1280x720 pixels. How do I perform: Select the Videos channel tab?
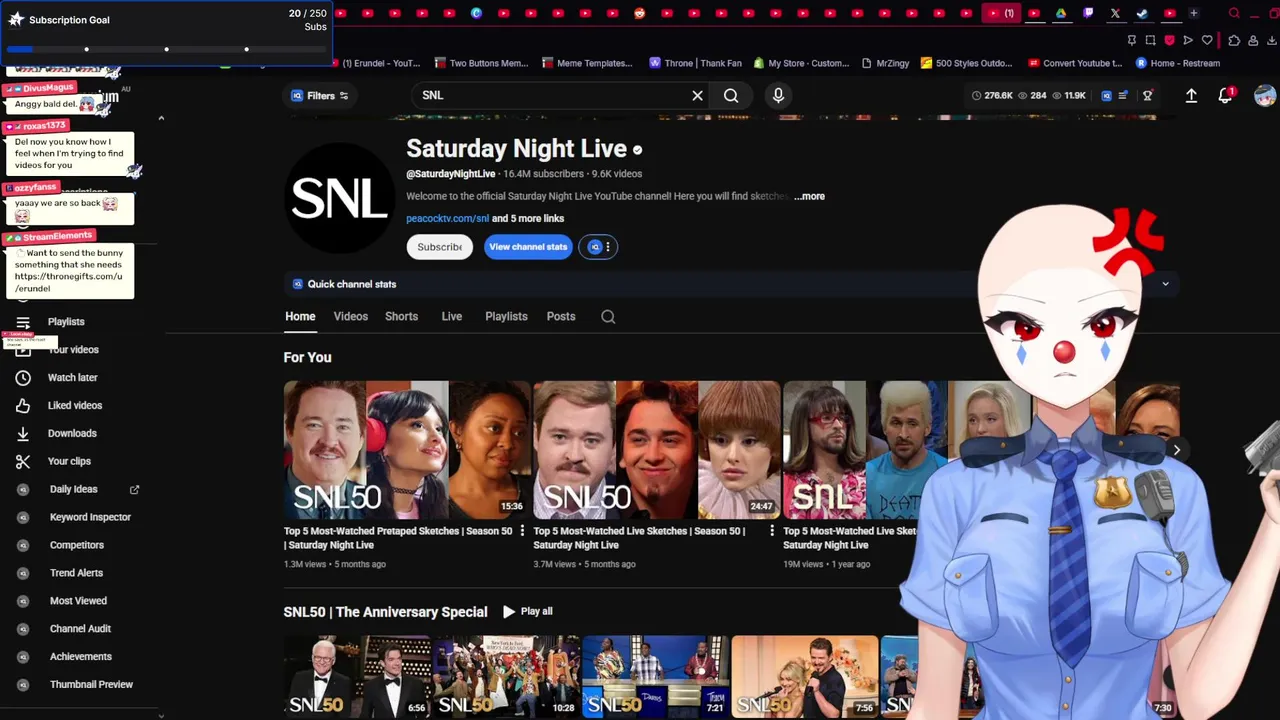[x=351, y=317]
